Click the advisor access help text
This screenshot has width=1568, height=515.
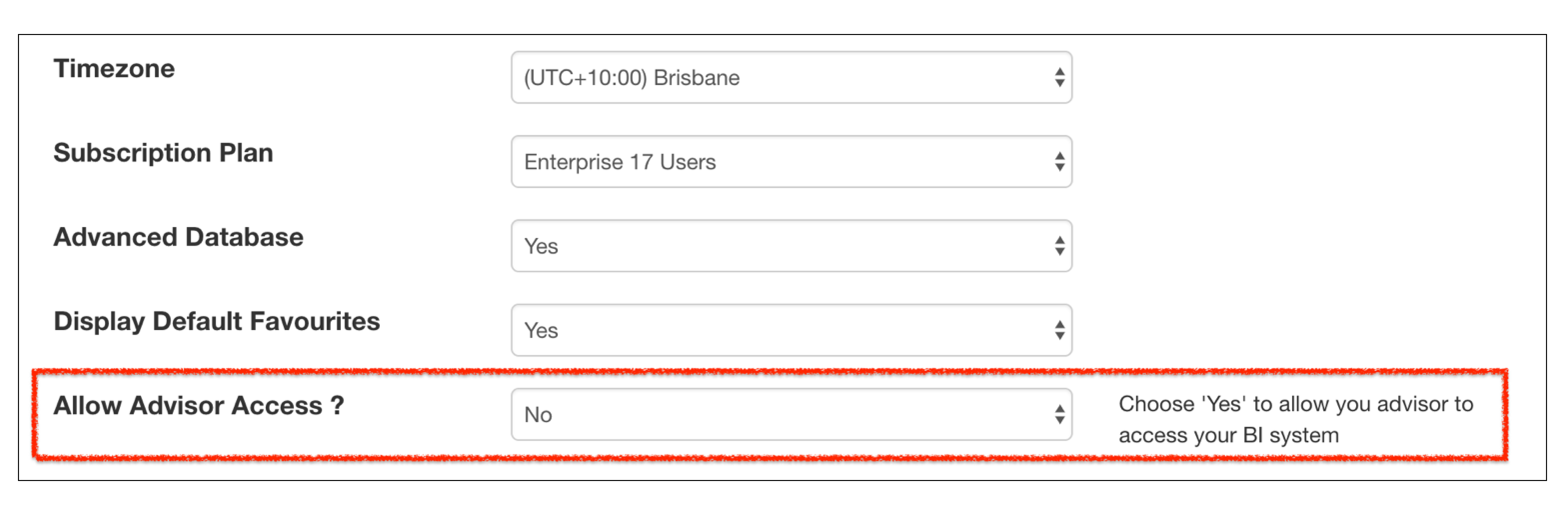pos(1295,419)
